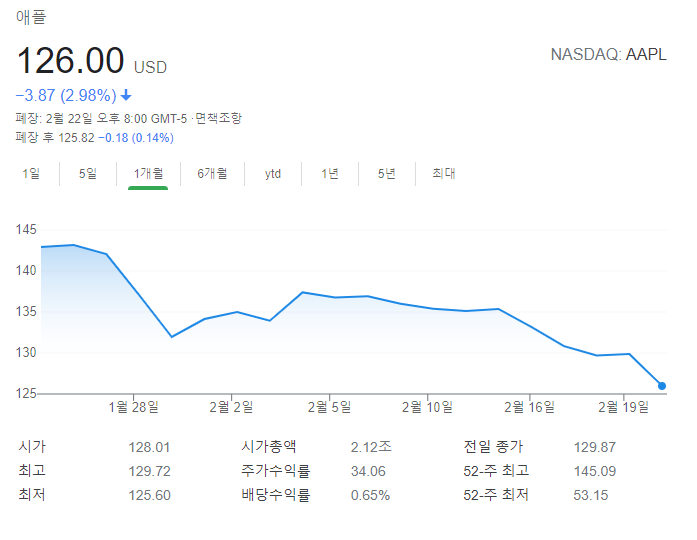Click the 전일 종가 value 129.87
The image size is (697, 540).
(595, 447)
